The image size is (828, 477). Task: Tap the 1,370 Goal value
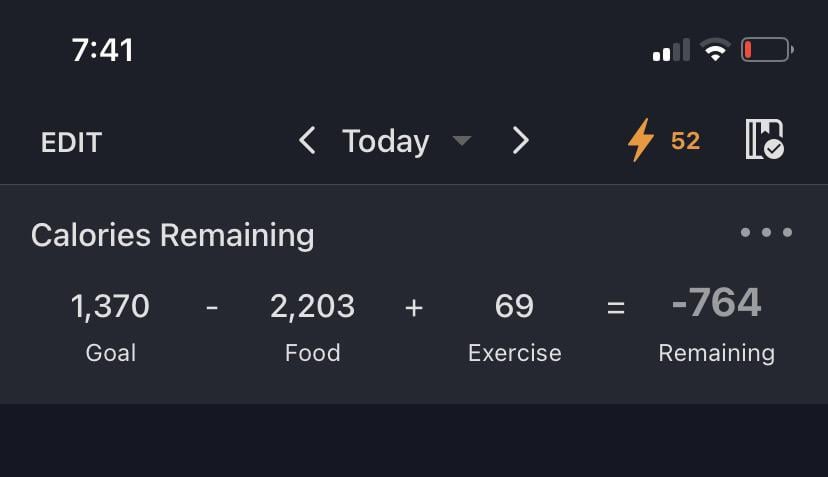pos(110,306)
